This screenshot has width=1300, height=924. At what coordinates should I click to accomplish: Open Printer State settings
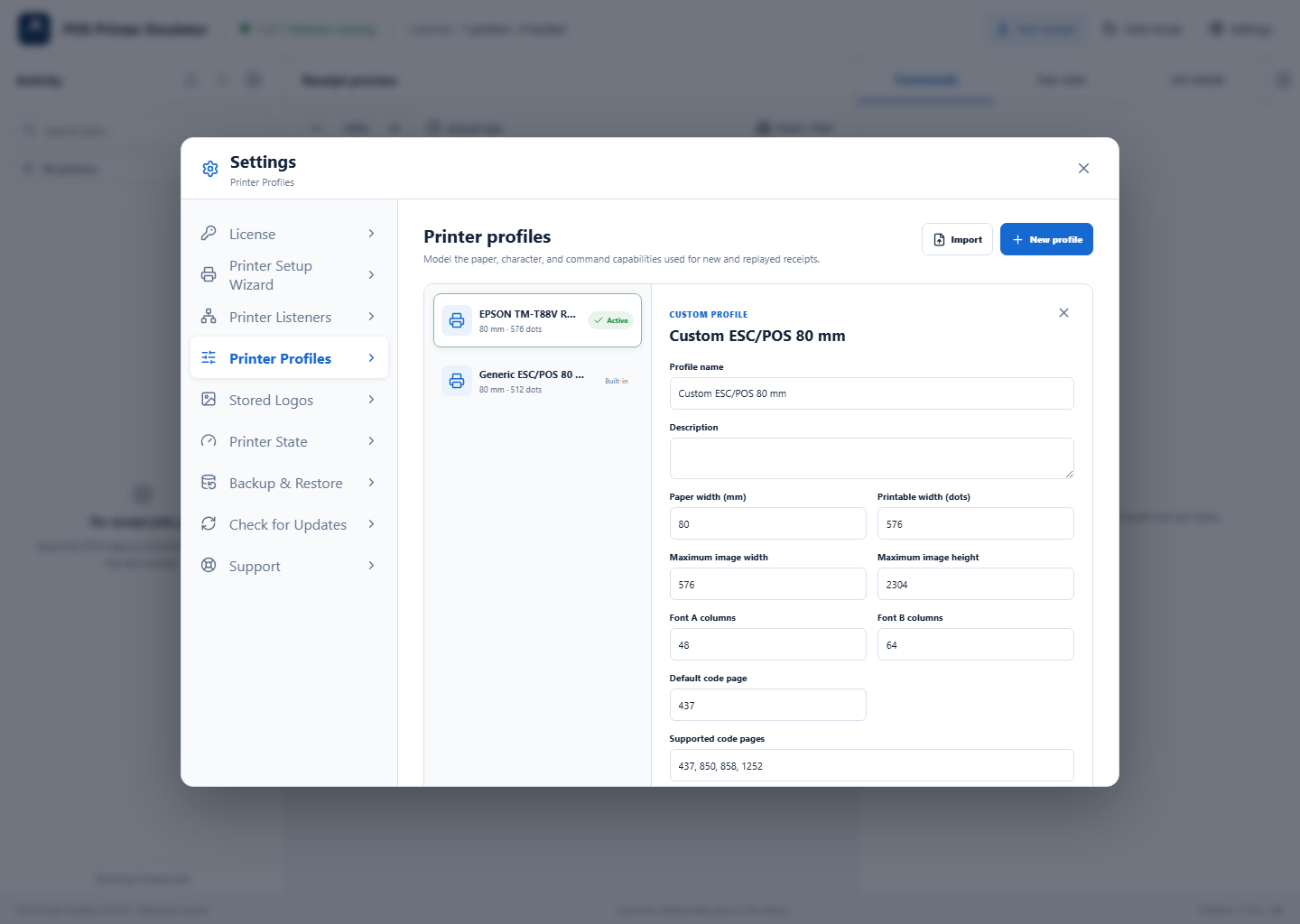click(289, 441)
